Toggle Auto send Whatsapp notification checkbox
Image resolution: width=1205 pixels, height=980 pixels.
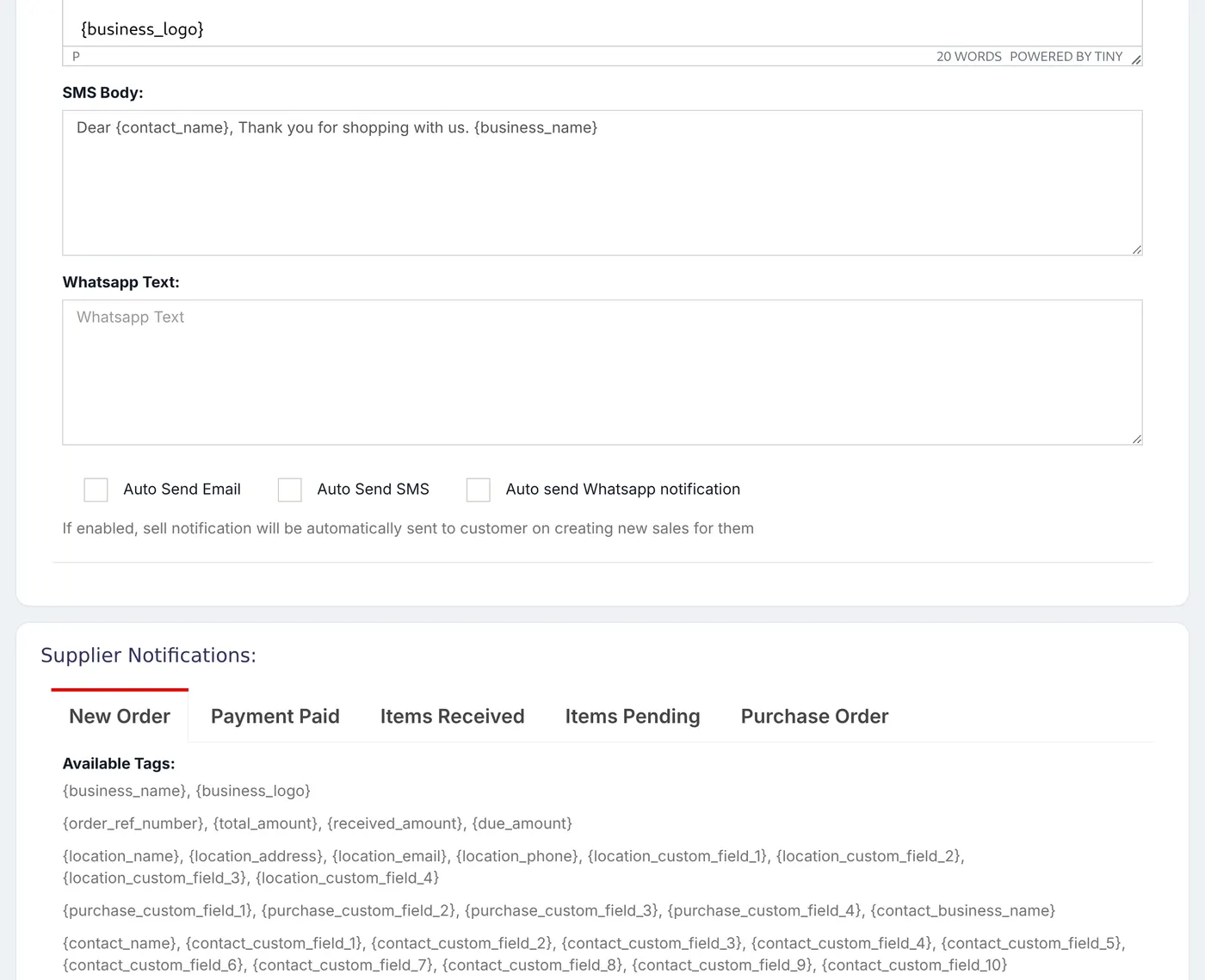479,490
